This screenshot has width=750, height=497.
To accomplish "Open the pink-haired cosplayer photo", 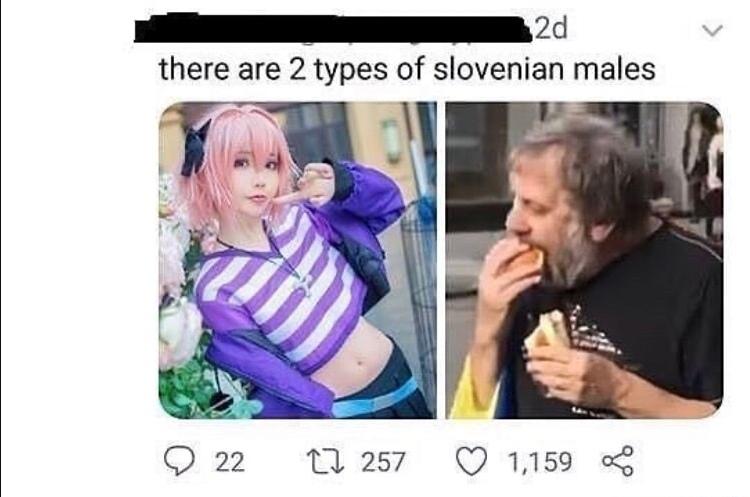I will point(297,260).
